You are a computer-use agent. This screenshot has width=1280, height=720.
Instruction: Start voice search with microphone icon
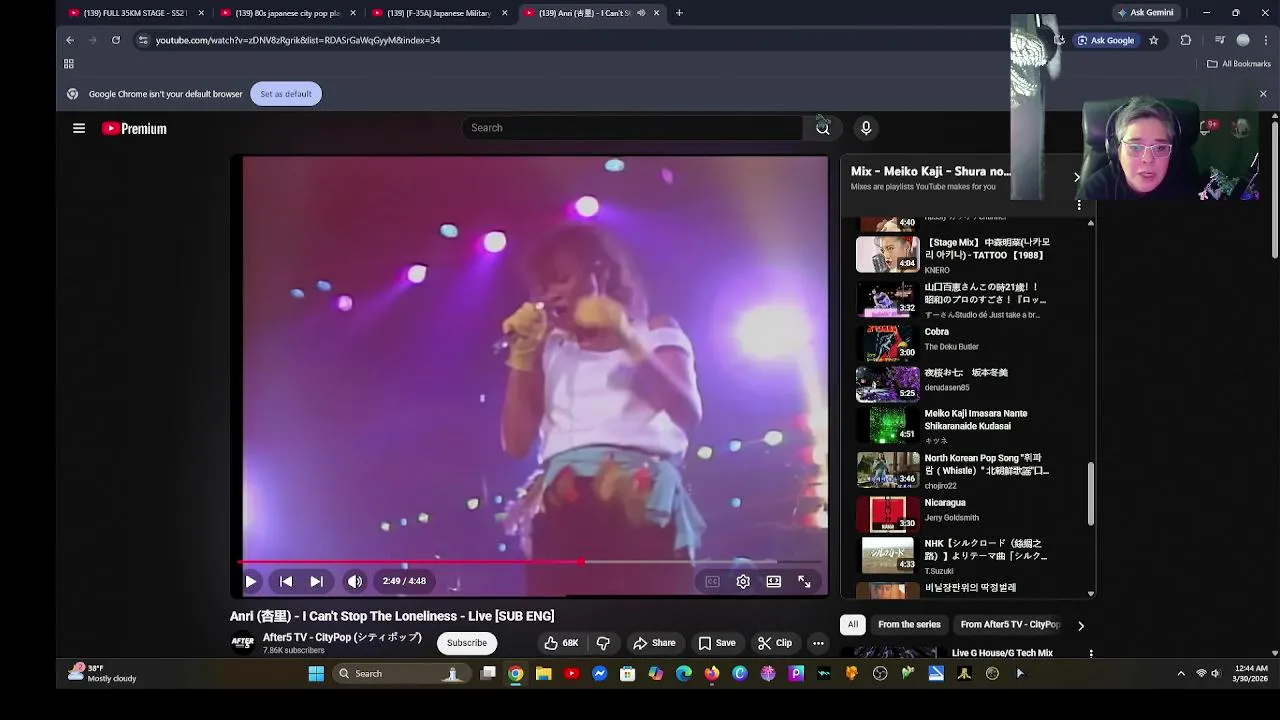point(866,128)
